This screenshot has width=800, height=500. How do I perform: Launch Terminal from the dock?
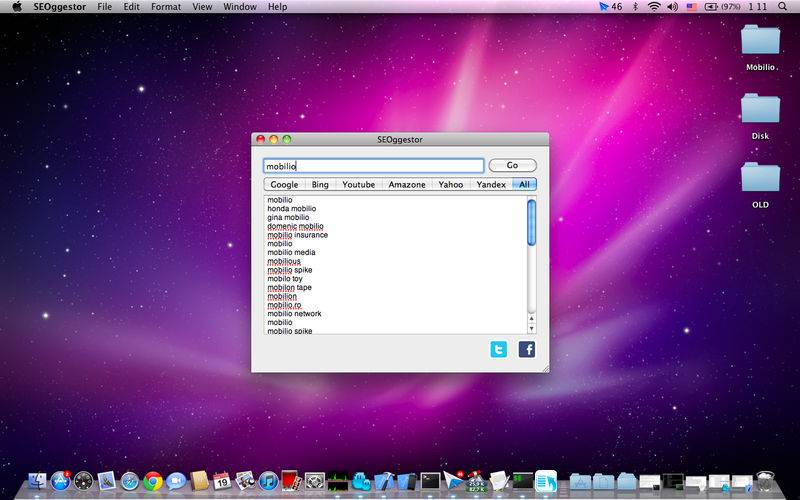[x=430, y=481]
